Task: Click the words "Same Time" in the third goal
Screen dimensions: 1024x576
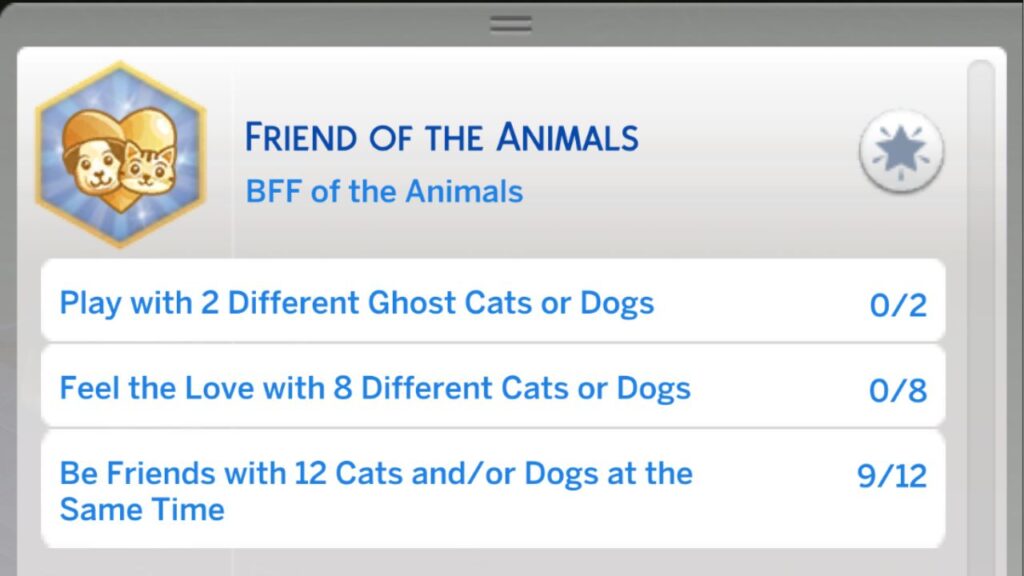Action: point(142,509)
